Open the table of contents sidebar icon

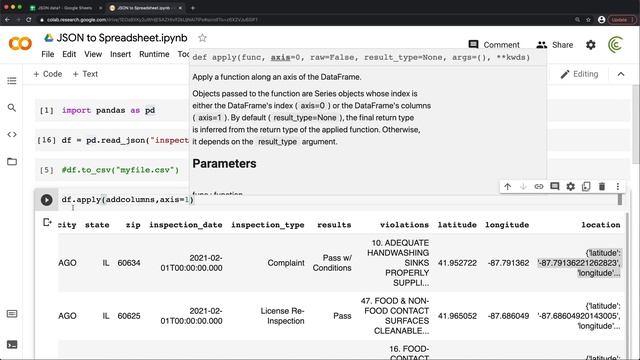[x=12, y=80]
